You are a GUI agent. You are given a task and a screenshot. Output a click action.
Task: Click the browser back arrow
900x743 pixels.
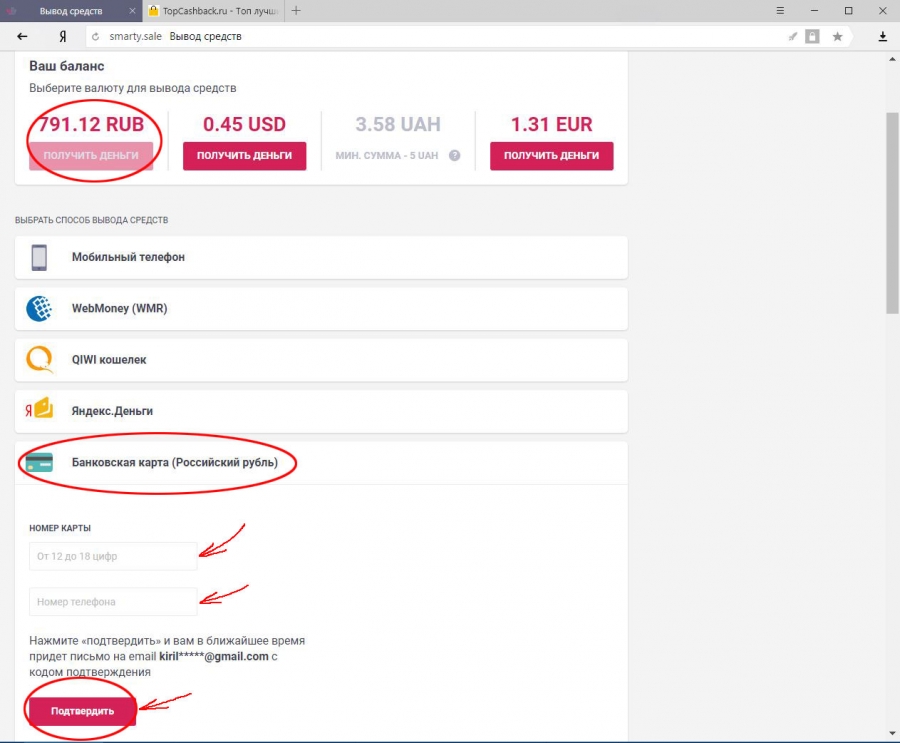click(22, 36)
